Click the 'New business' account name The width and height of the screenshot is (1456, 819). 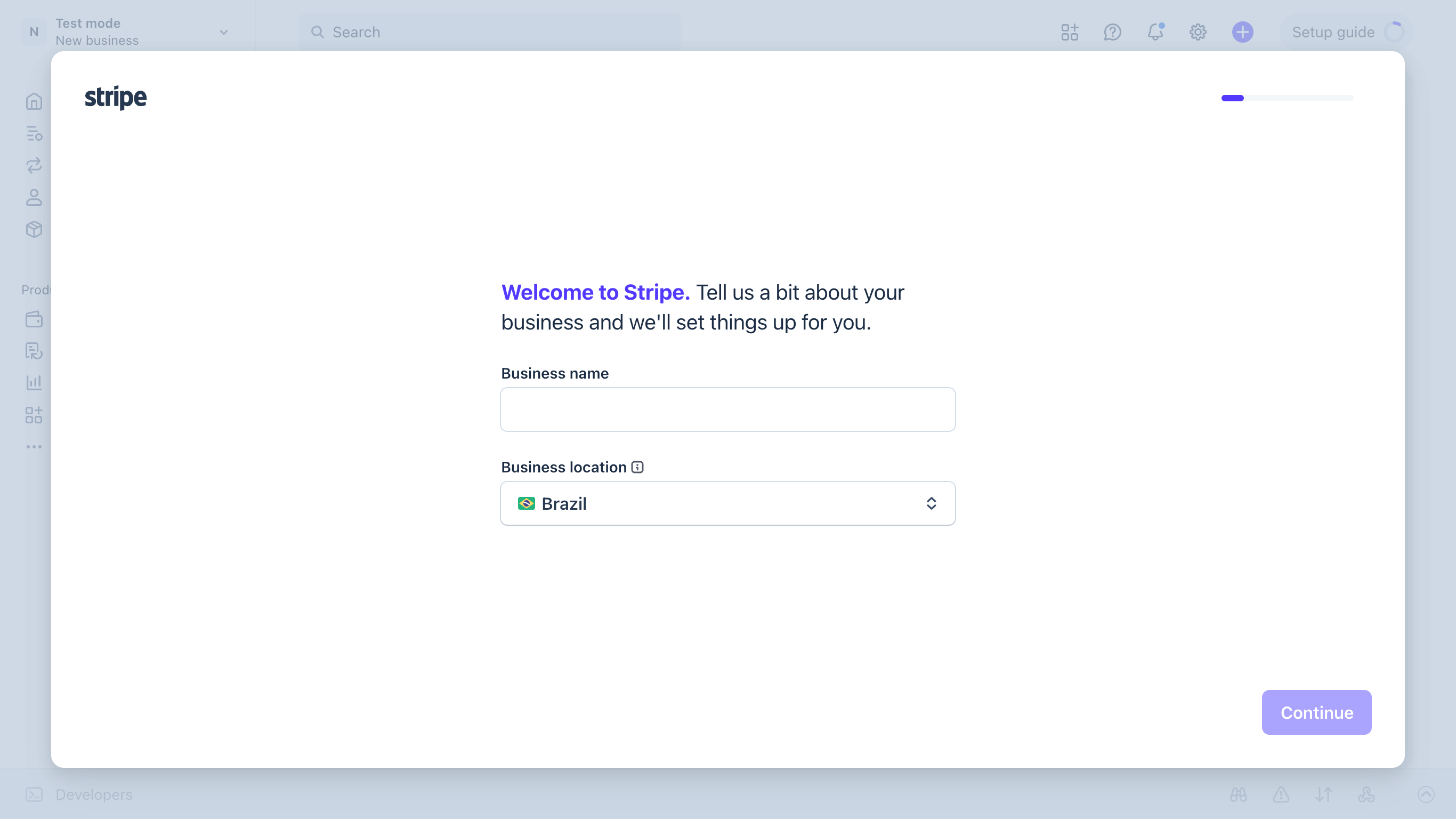coord(96,41)
